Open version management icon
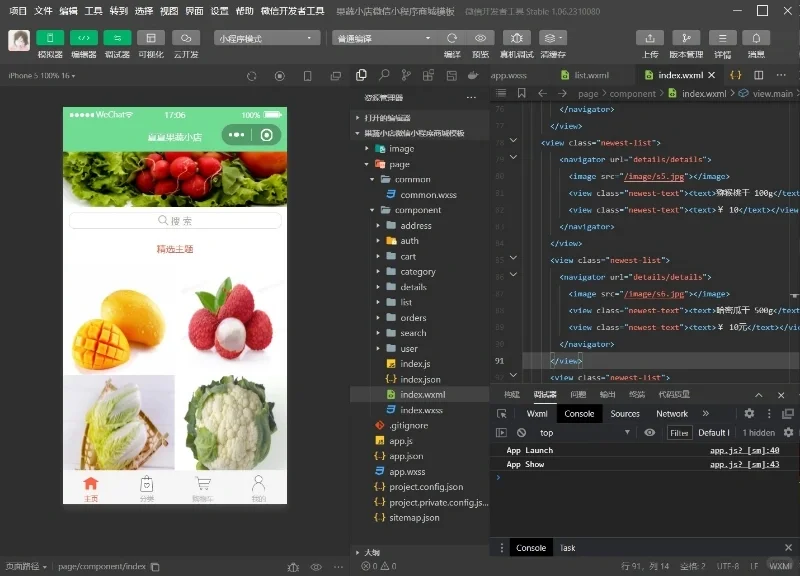Screen dimensions: 800x576 coord(686,37)
